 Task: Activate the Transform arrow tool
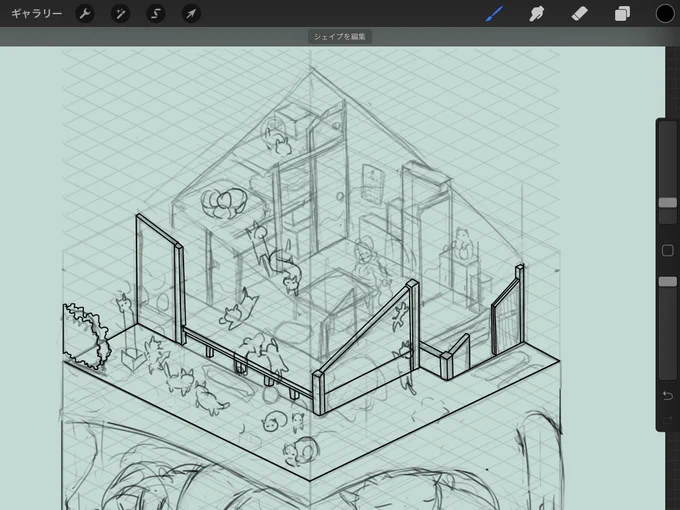pyautogui.click(x=191, y=14)
